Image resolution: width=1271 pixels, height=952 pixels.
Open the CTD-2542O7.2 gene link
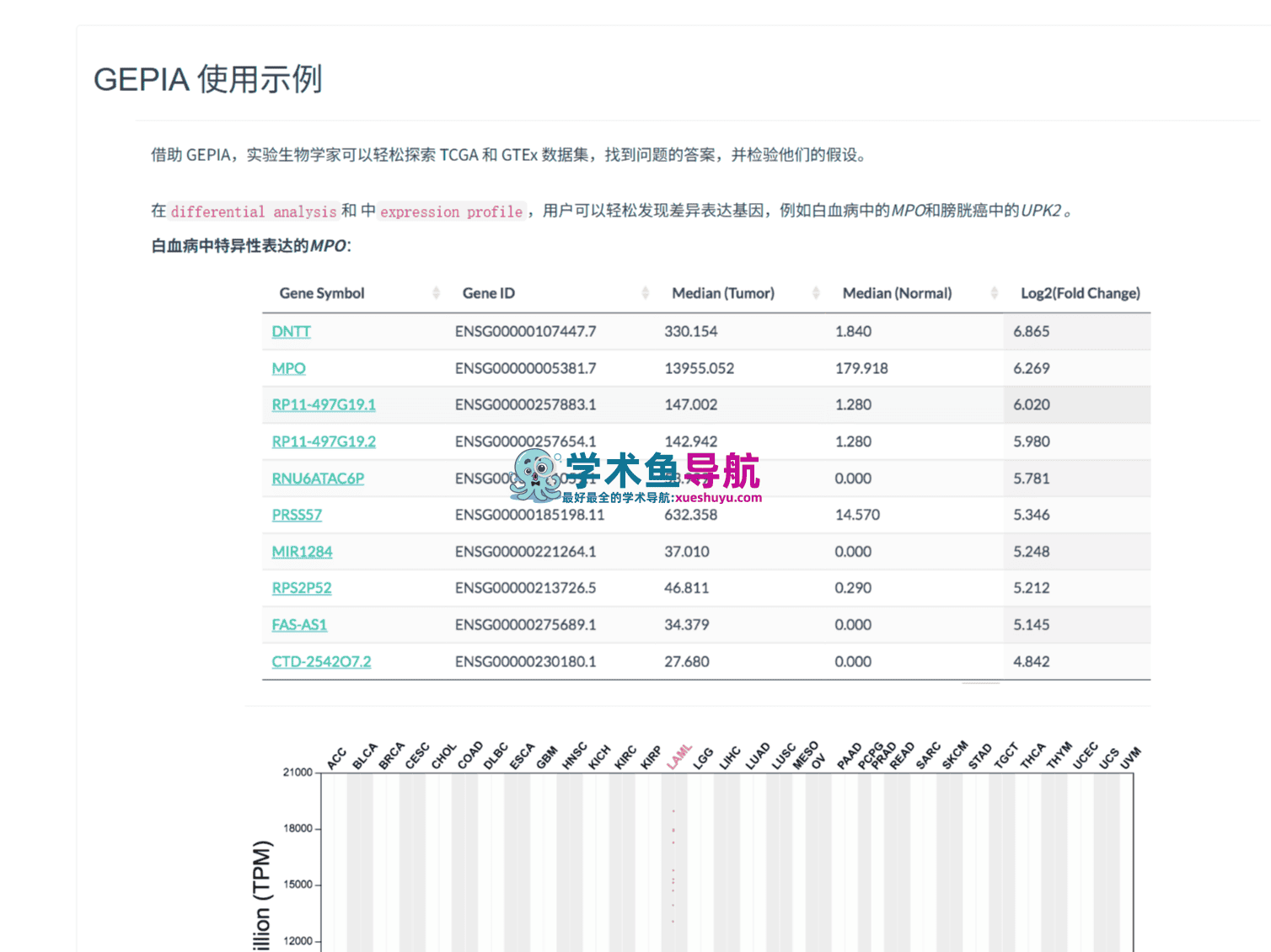point(321,662)
